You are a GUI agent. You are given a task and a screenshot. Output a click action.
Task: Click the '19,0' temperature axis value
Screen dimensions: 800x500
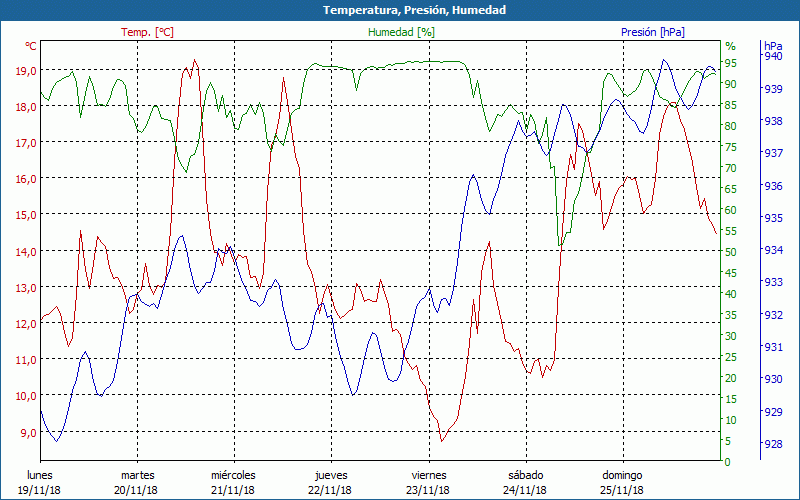tap(26, 71)
